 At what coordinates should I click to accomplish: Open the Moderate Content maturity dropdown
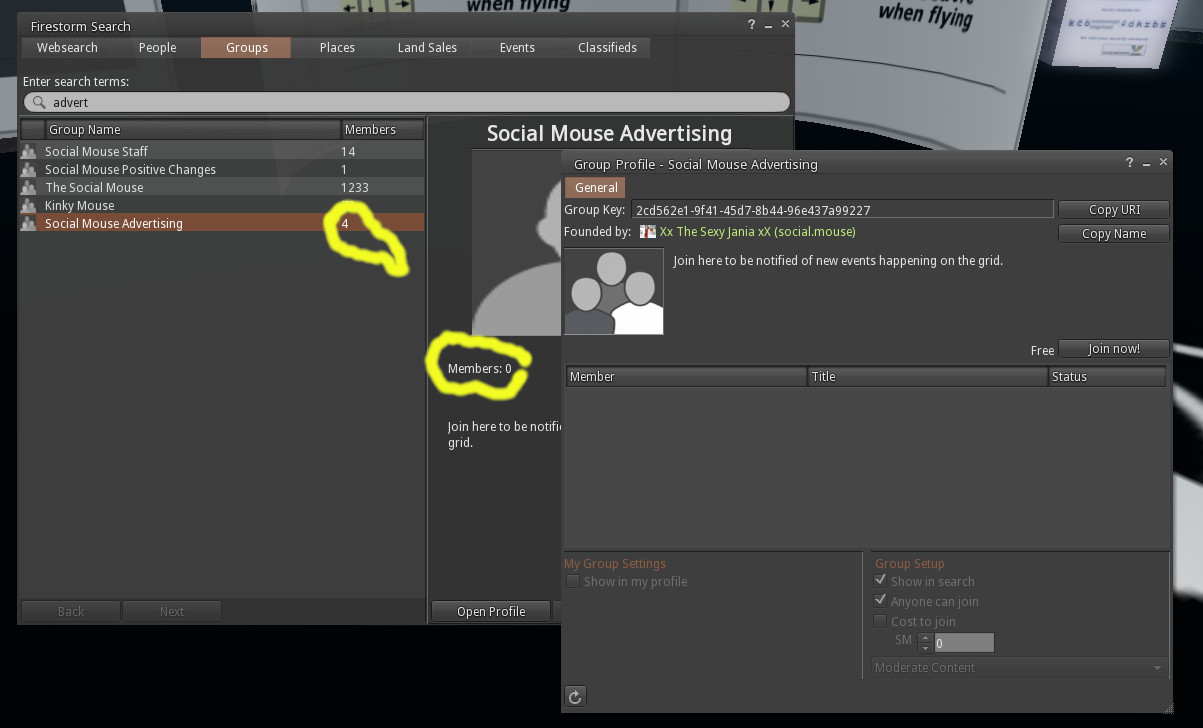(x=1018, y=667)
